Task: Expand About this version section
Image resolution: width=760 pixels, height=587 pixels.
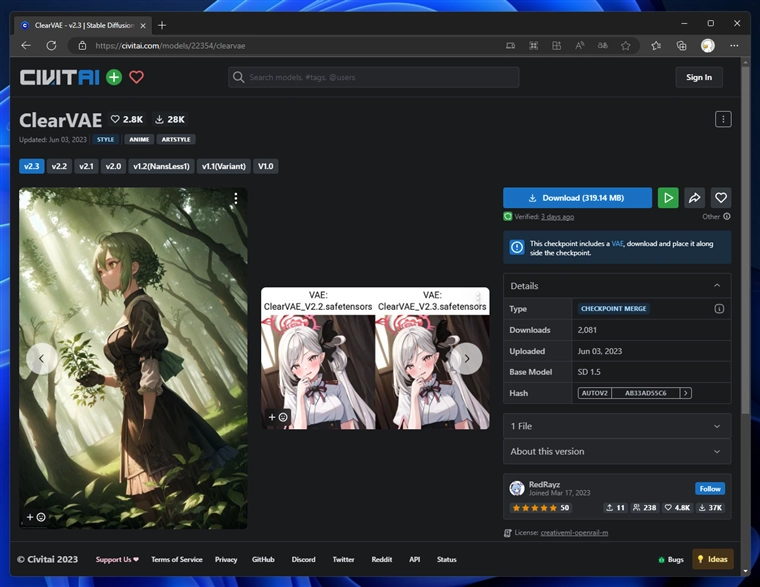Action: 617,451
